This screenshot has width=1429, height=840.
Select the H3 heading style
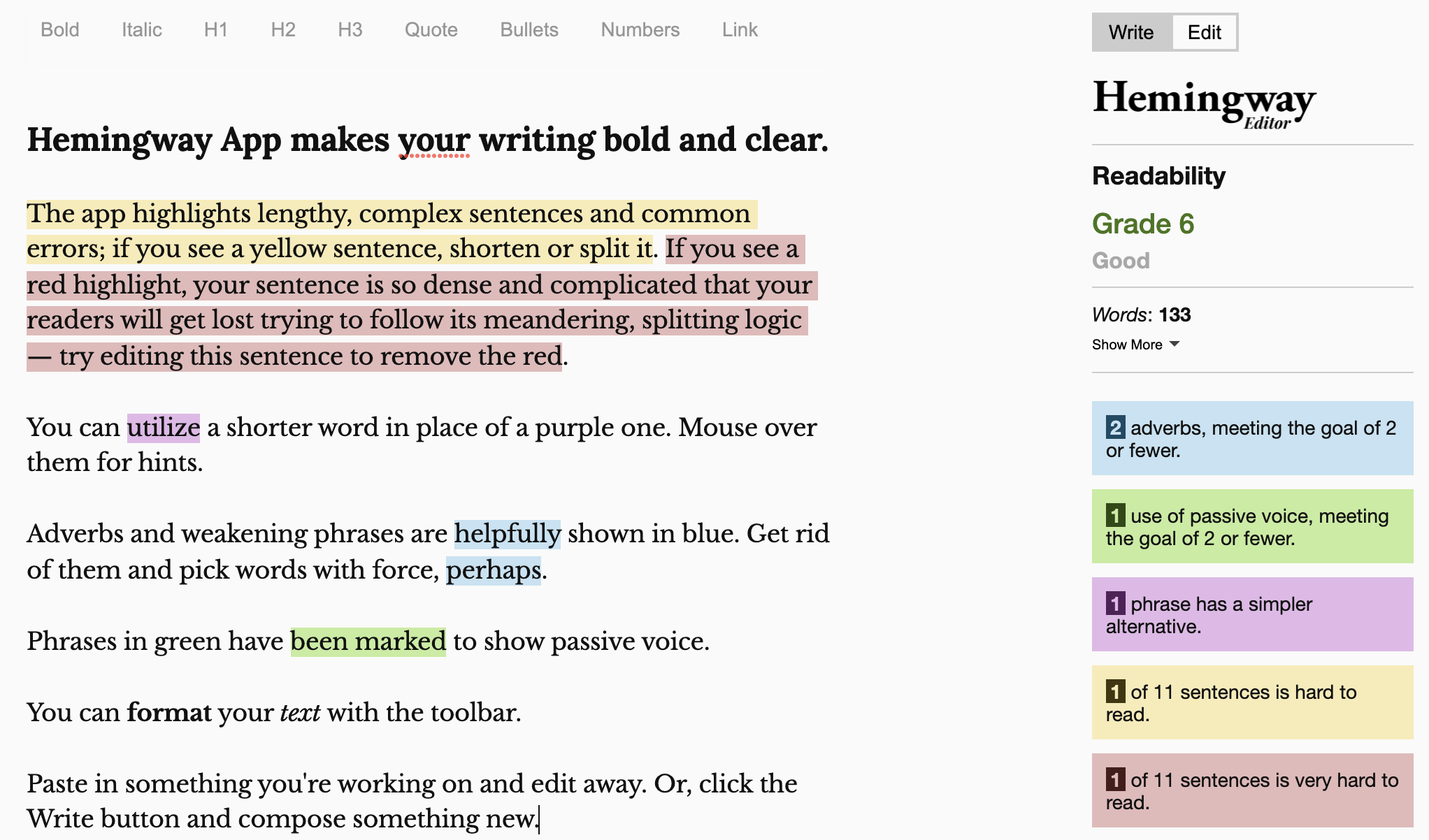[x=349, y=29]
